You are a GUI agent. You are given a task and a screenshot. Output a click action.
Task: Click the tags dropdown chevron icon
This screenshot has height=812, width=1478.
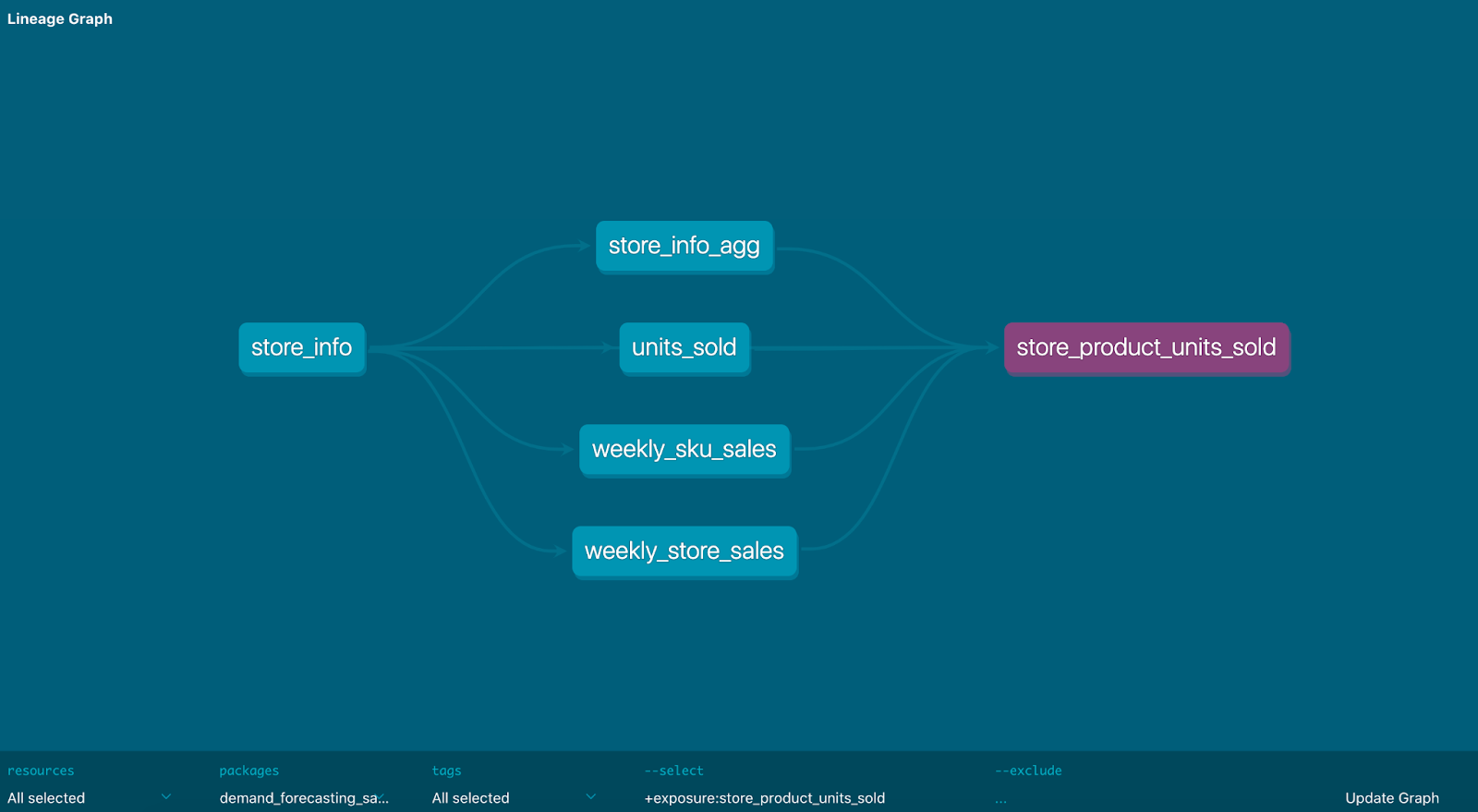(x=591, y=796)
